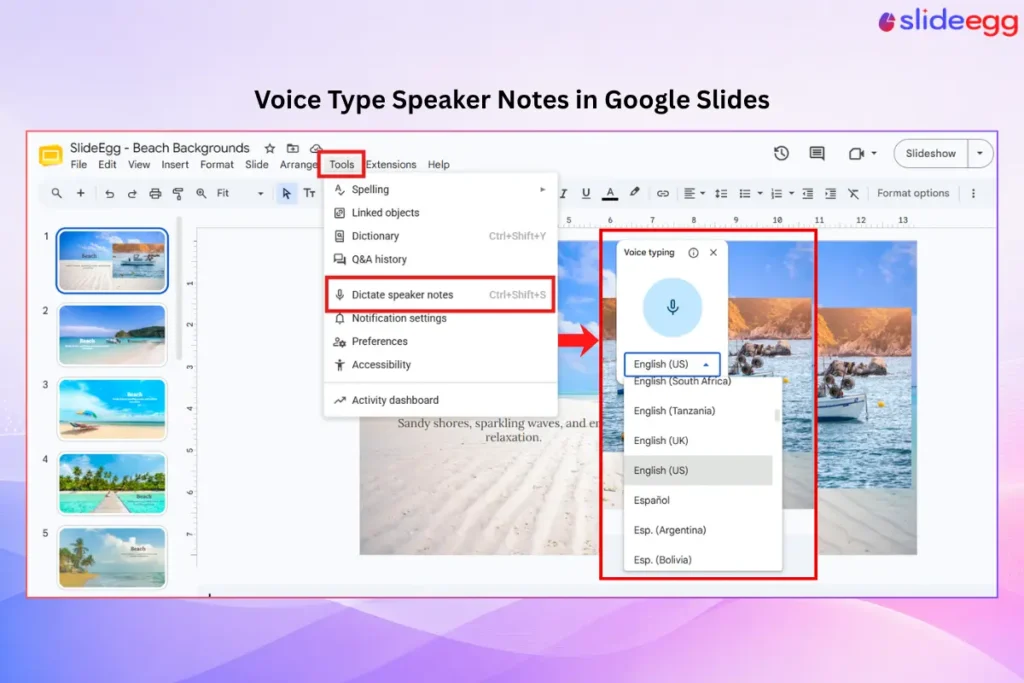Select the text box Tt tool
Screen dimensions: 1024x683
310,193
